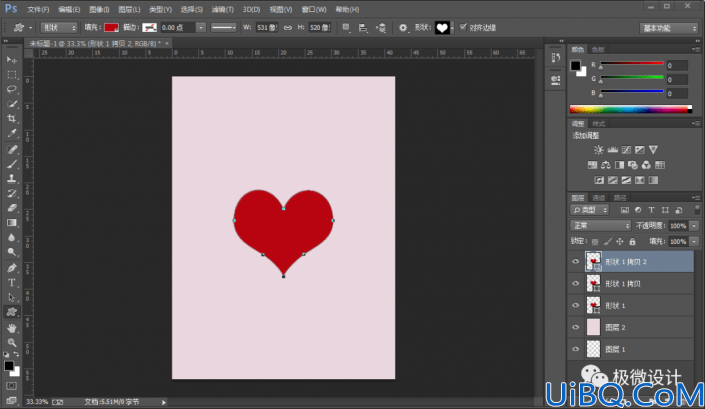
Task: Select the Healing Brush tool
Action: [x=12, y=149]
